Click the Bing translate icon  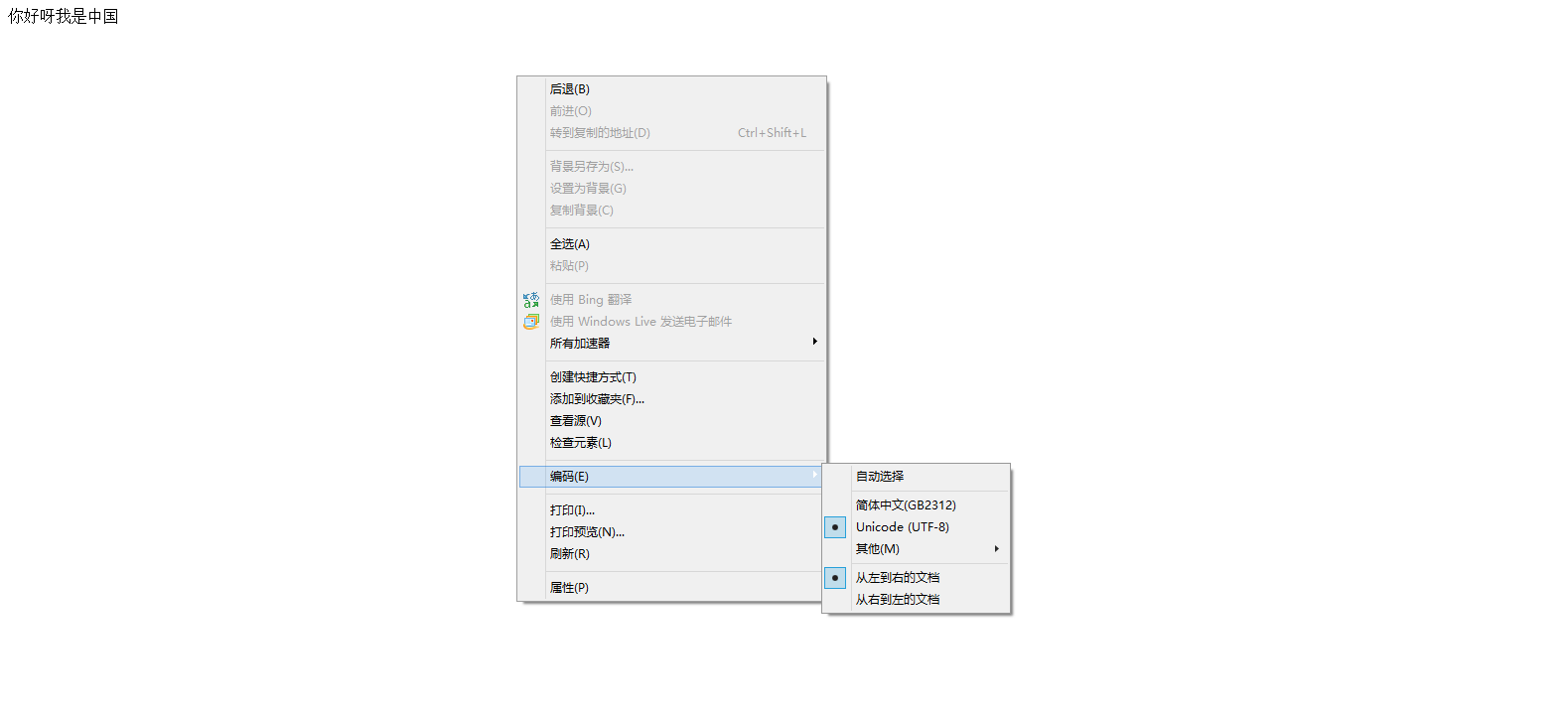(531, 300)
